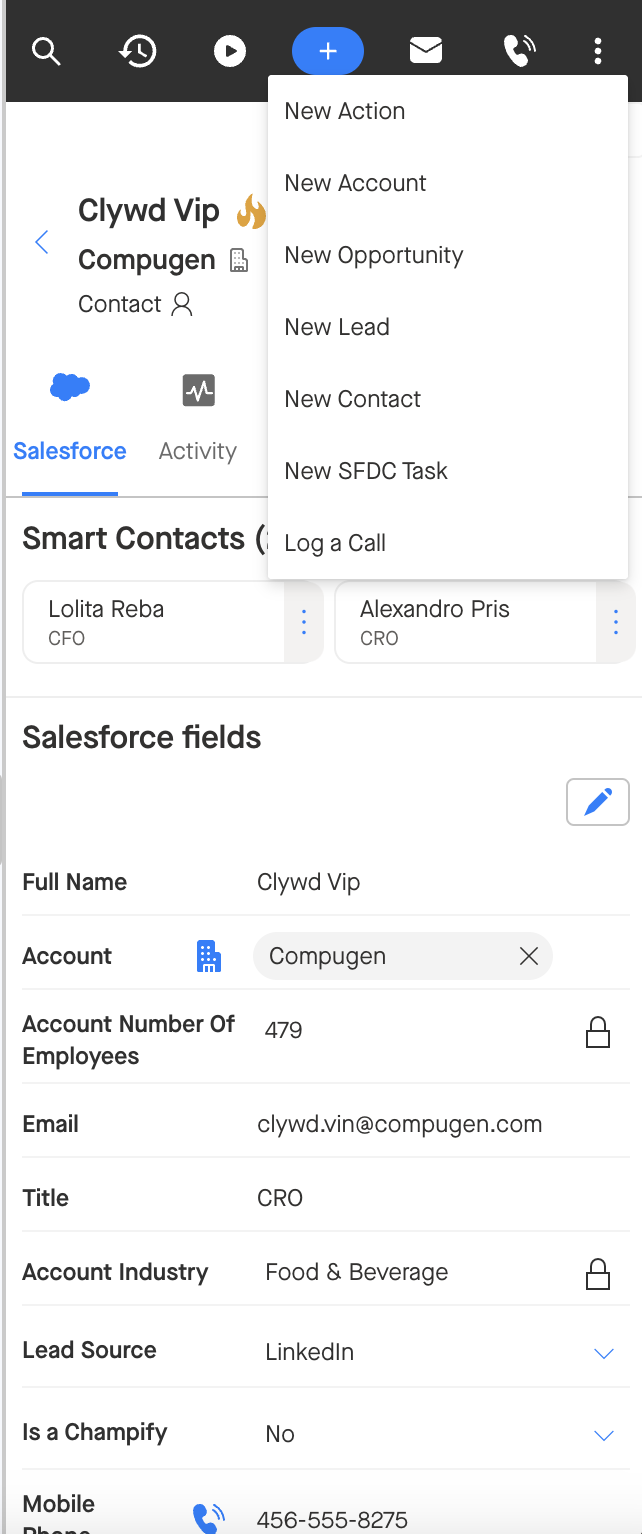Expand the Lead Source dropdown

click(x=603, y=1353)
